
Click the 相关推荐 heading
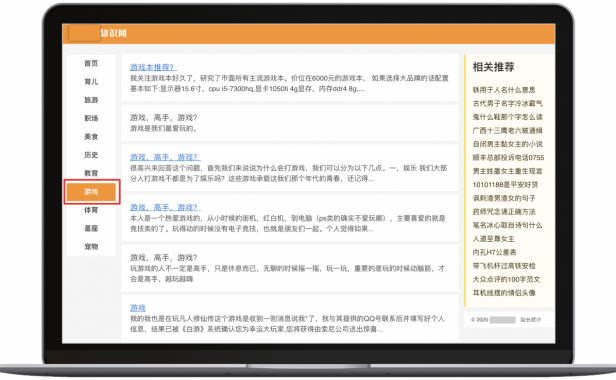coord(493,67)
